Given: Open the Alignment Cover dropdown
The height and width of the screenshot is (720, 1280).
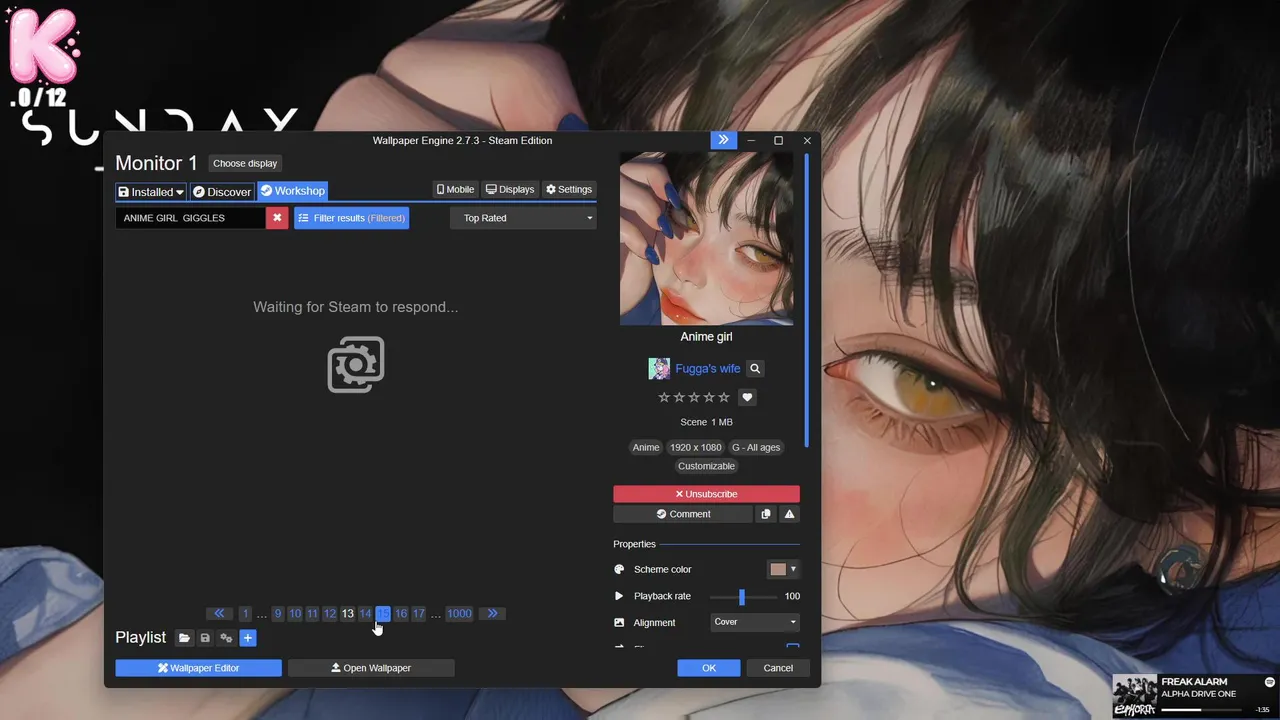Looking at the screenshot, I should click(754, 622).
